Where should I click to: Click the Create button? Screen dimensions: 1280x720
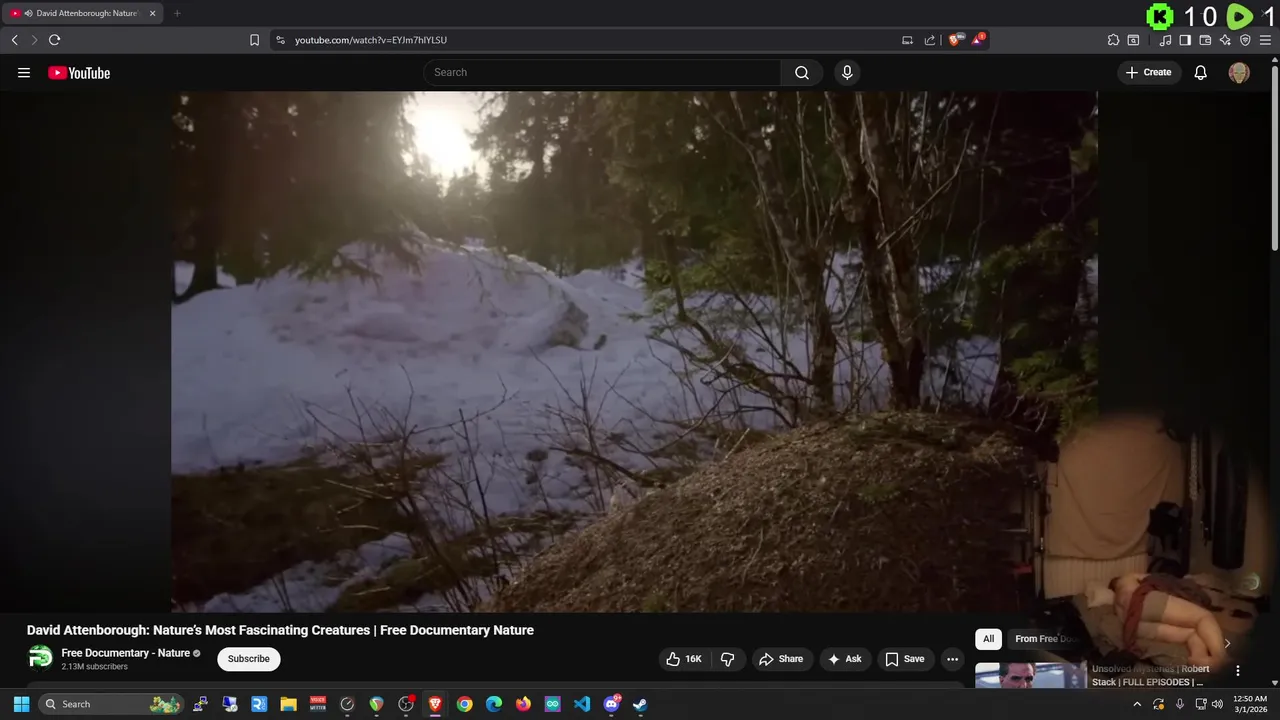tap(1148, 72)
